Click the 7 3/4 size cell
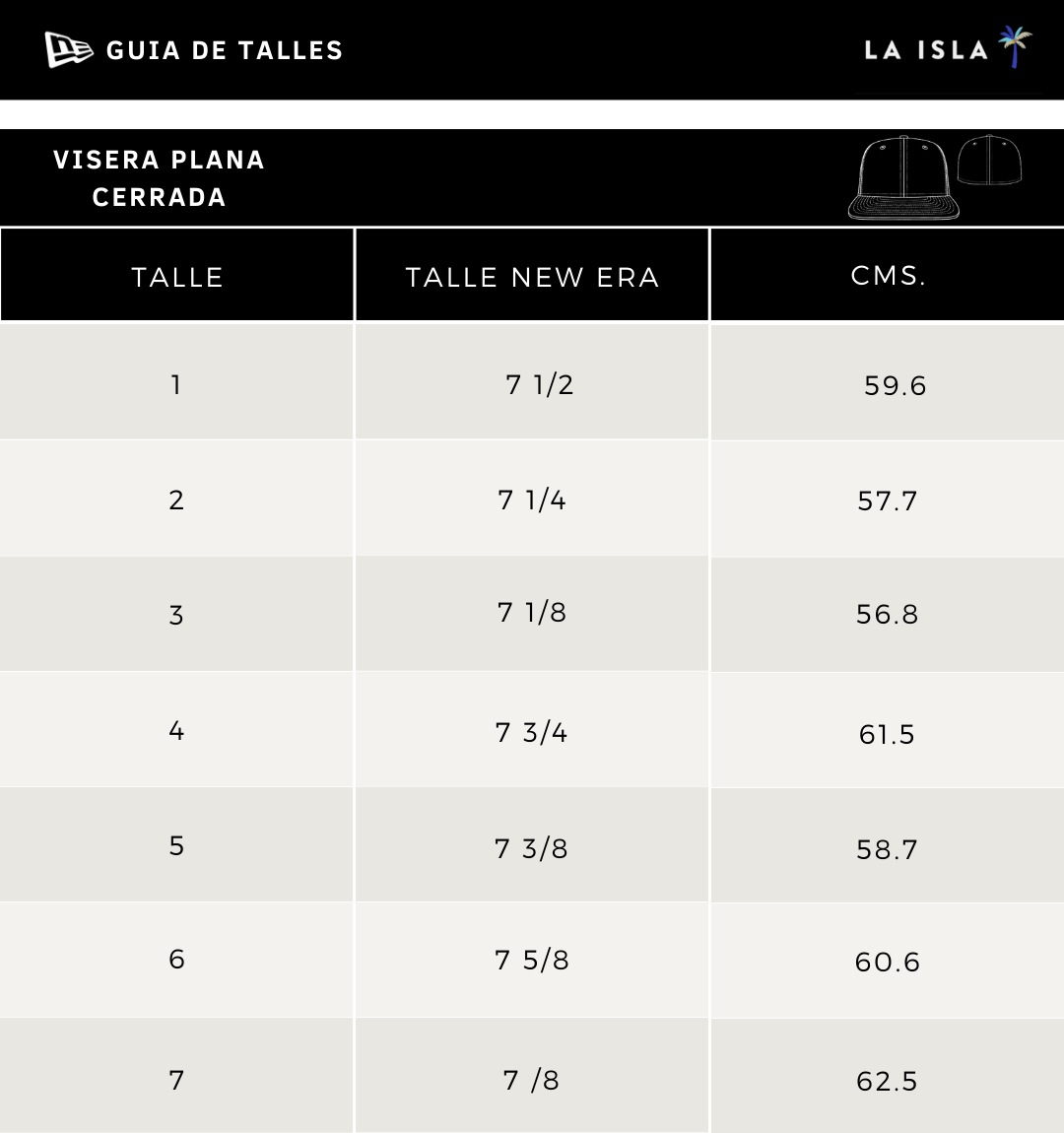Viewport: 1064px width, 1133px height. [x=532, y=729]
